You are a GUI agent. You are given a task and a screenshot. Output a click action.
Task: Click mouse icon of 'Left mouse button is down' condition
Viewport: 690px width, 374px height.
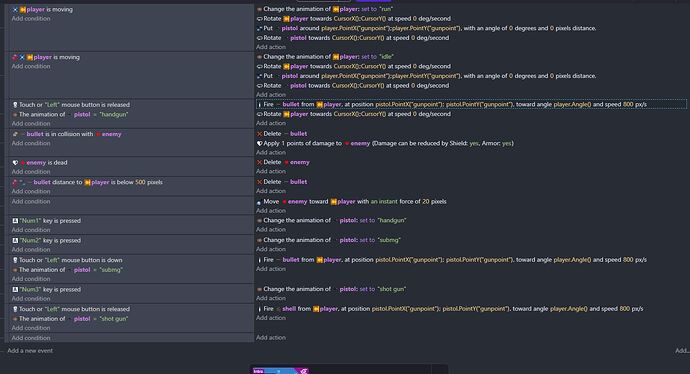pyautogui.click(x=15, y=260)
